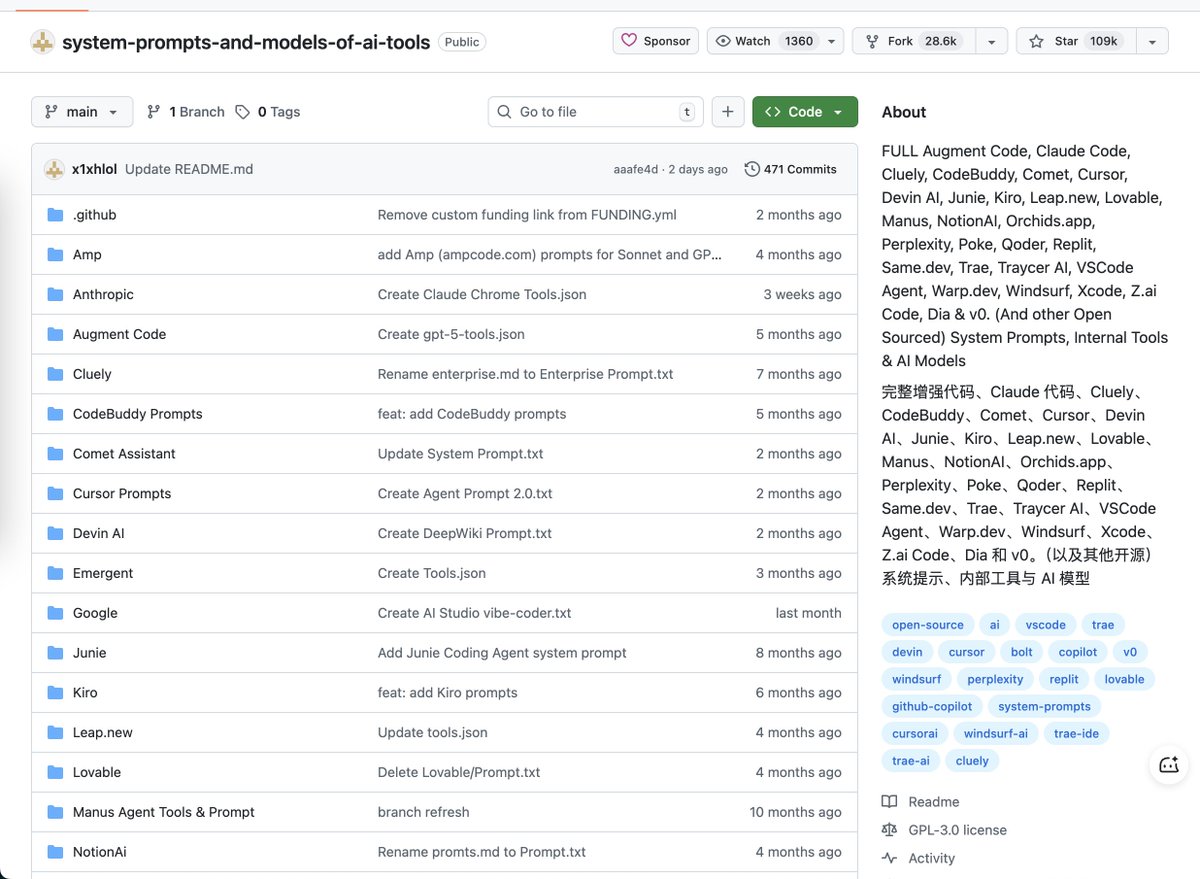Open commit 'Create Claude Chrome Tools.json'
The image size is (1200, 879).
click(x=482, y=294)
